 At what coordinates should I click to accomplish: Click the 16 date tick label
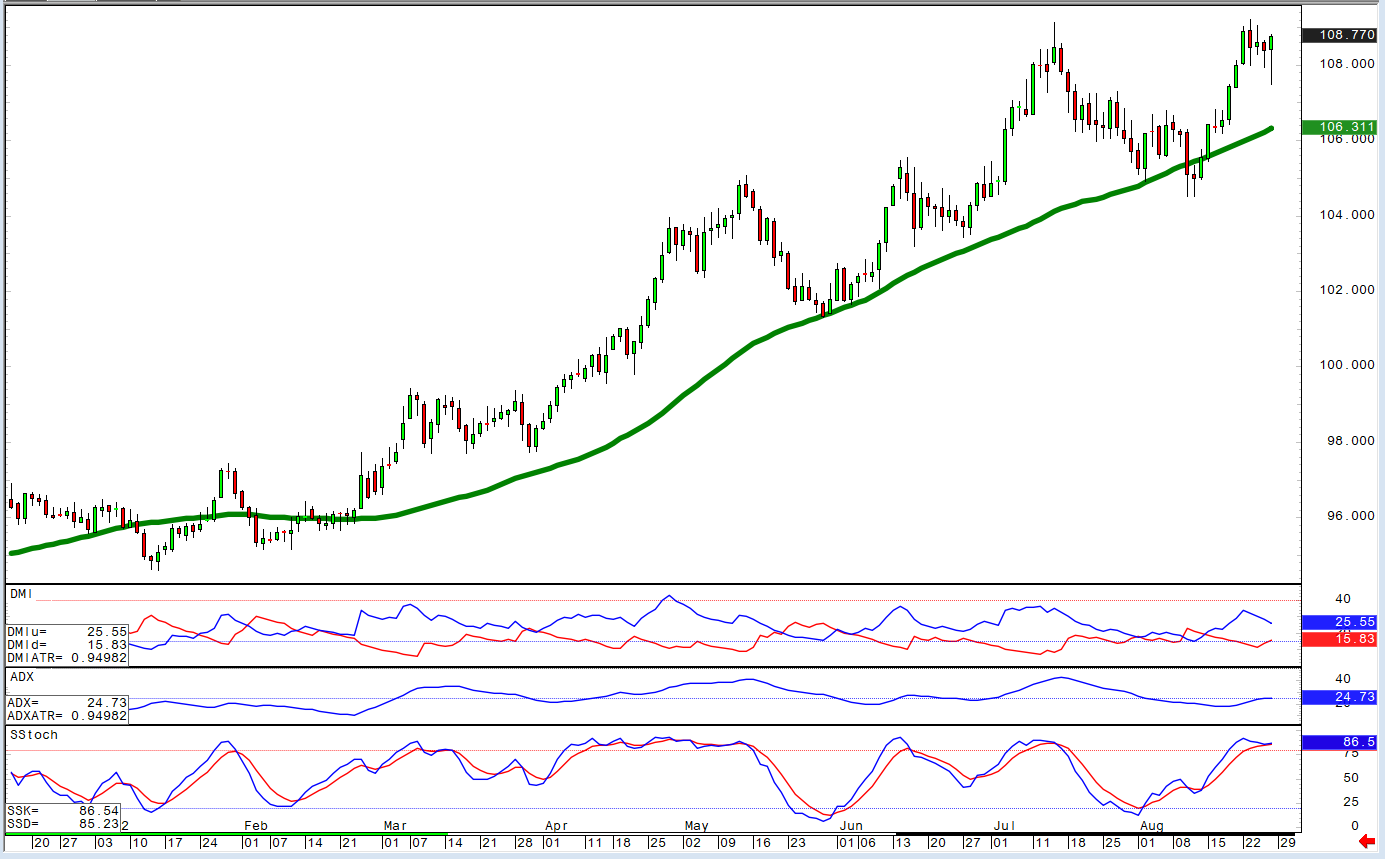click(x=763, y=842)
